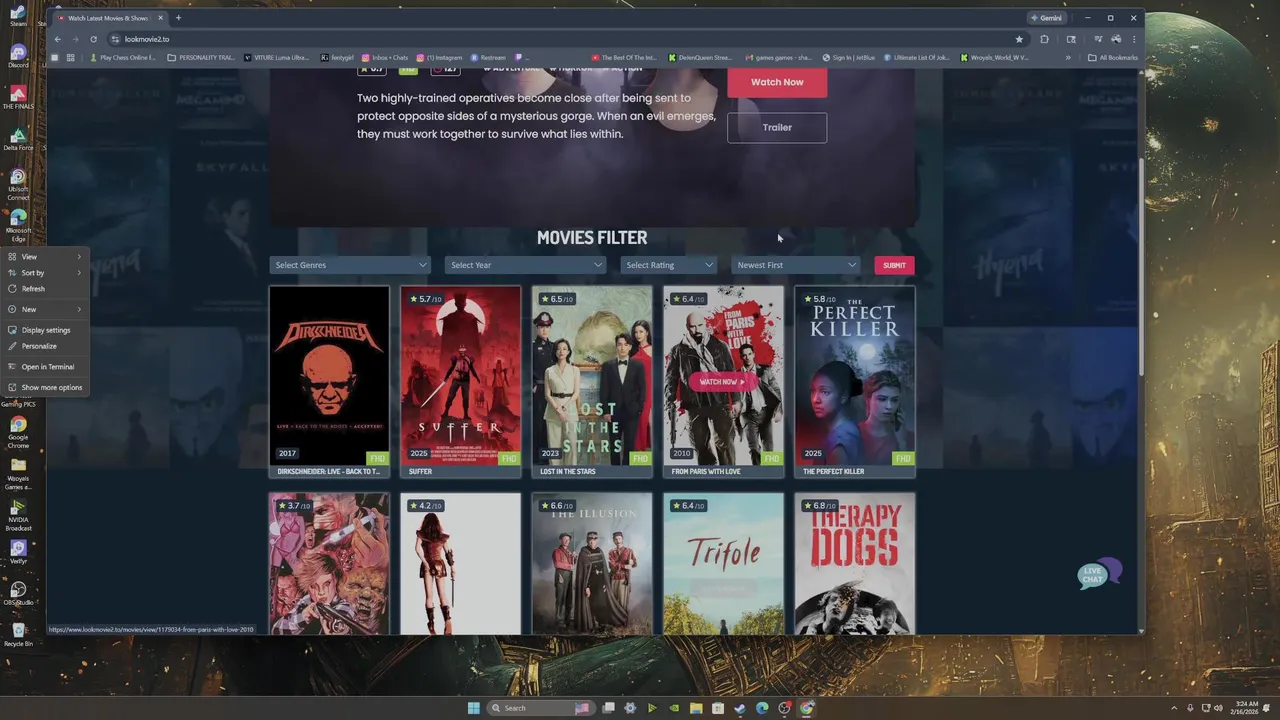Open the All Bookmarks folder
This screenshot has width=1280, height=720.
pyautogui.click(x=1113, y=58)
